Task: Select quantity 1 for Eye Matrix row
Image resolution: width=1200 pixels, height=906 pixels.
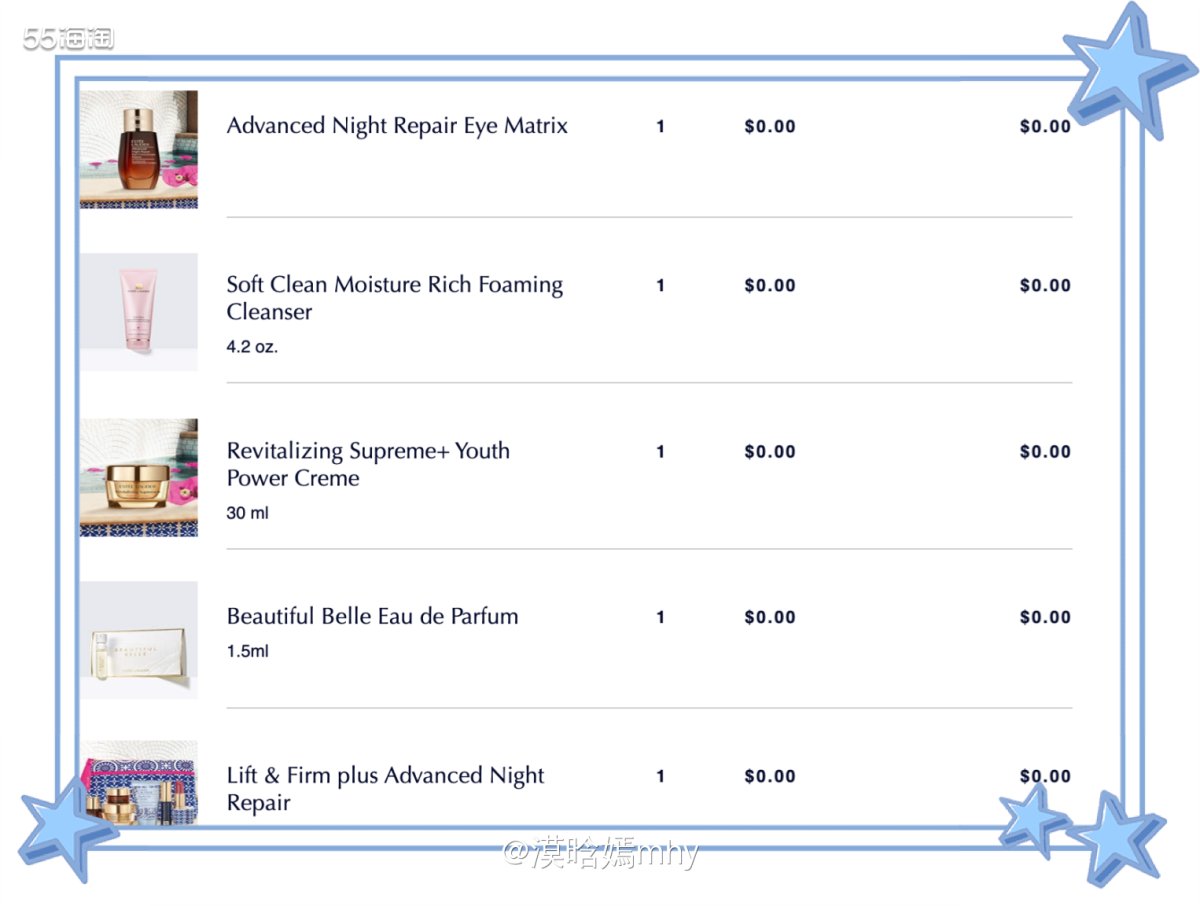Action: coord(660,127)
